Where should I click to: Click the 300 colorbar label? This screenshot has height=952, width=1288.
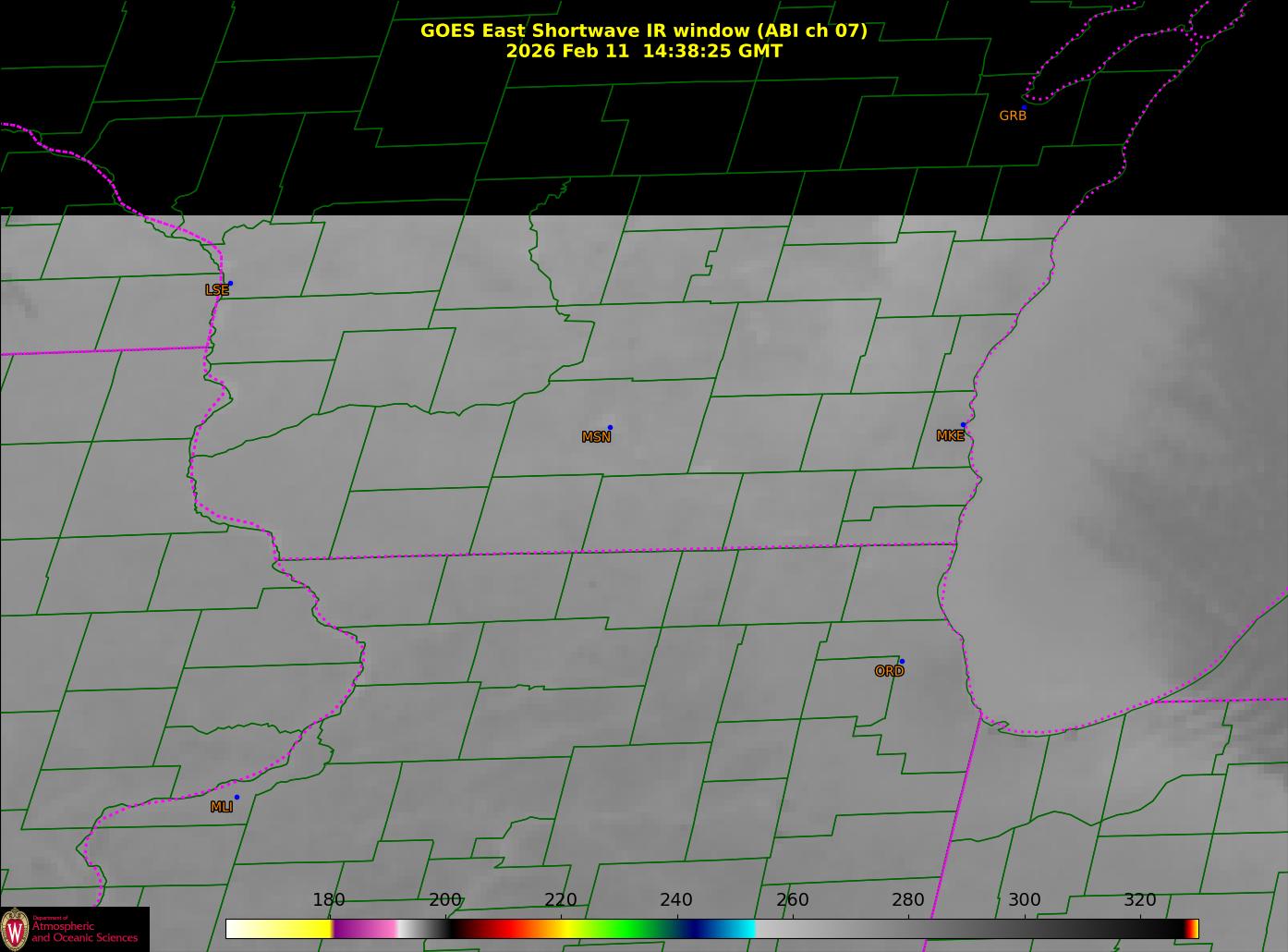click(1024, 899)
